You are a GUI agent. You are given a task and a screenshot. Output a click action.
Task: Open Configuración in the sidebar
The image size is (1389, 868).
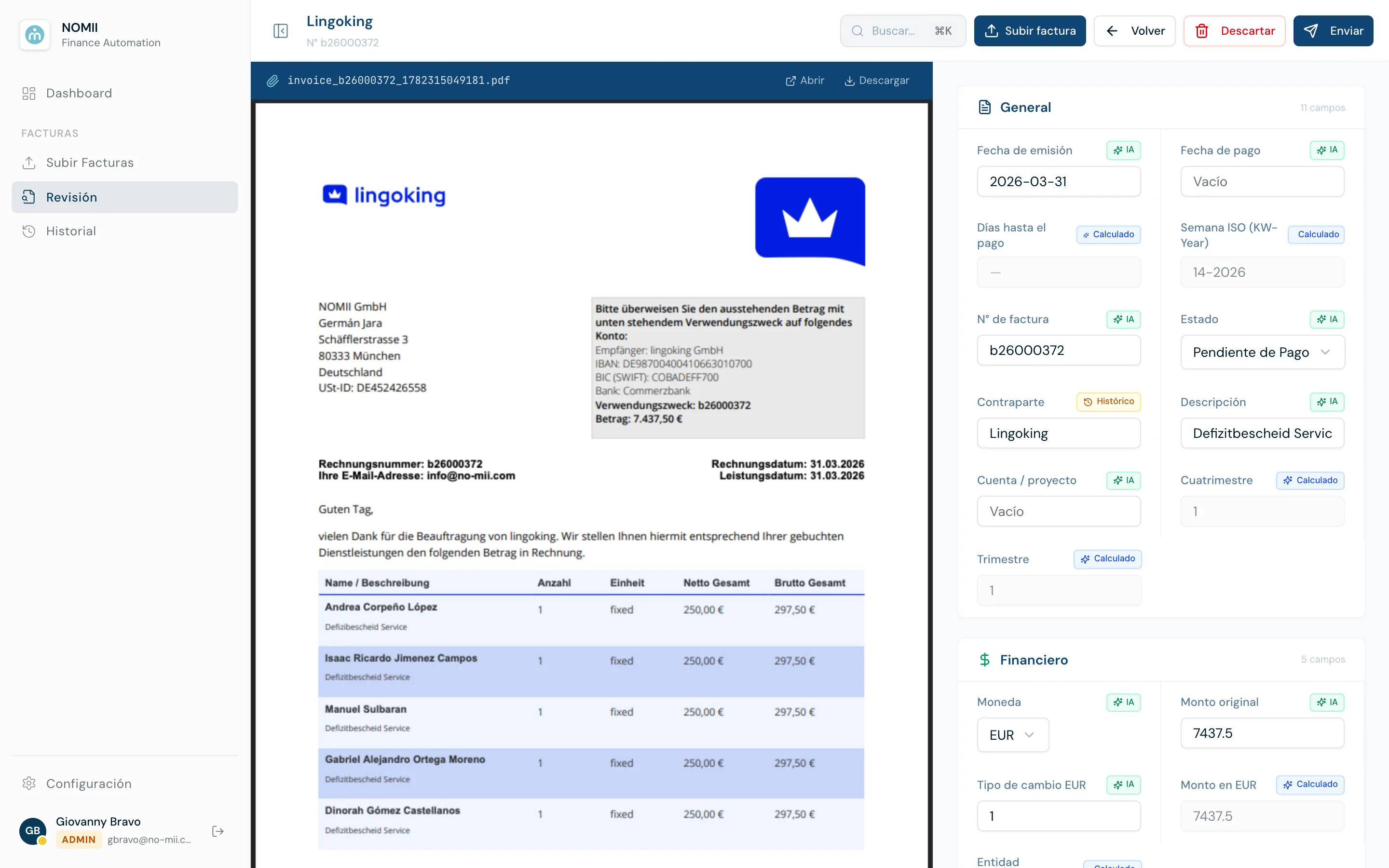[x=124, y=784]
